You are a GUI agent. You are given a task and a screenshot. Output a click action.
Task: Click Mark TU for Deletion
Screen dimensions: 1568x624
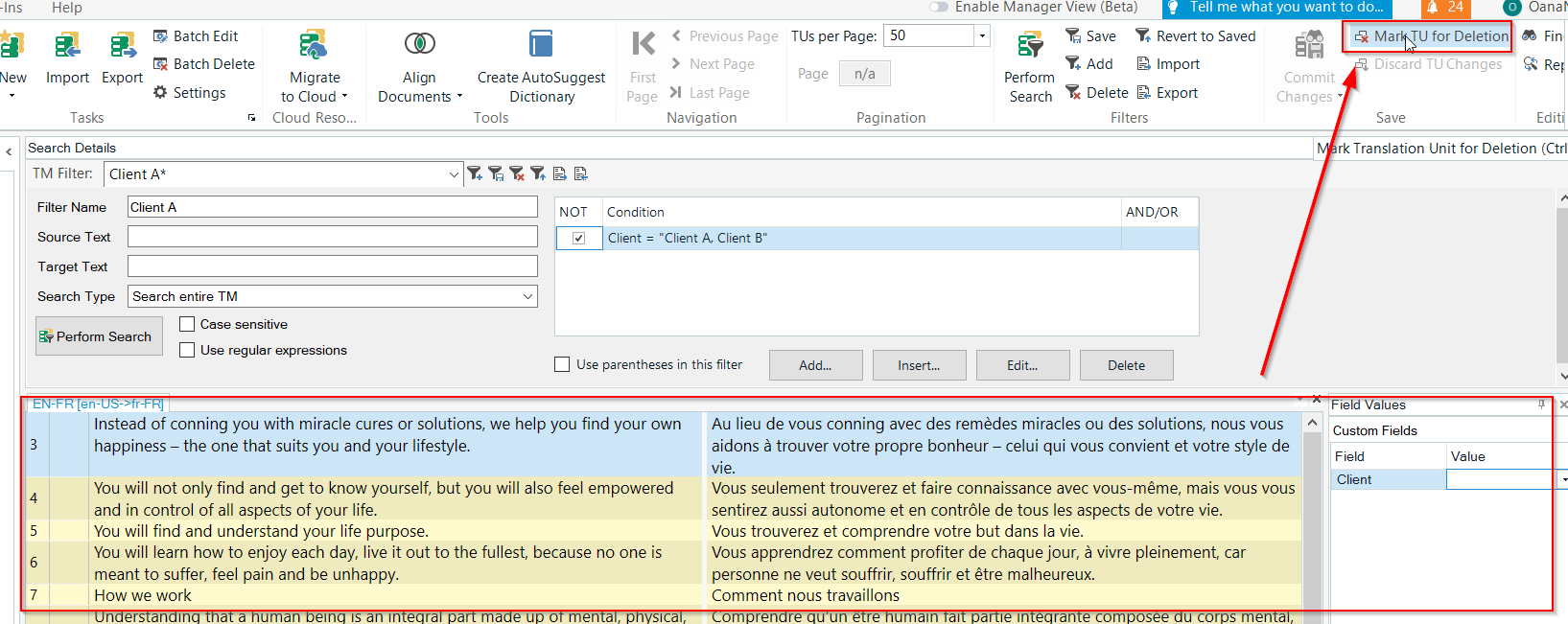click(1431, 36)
